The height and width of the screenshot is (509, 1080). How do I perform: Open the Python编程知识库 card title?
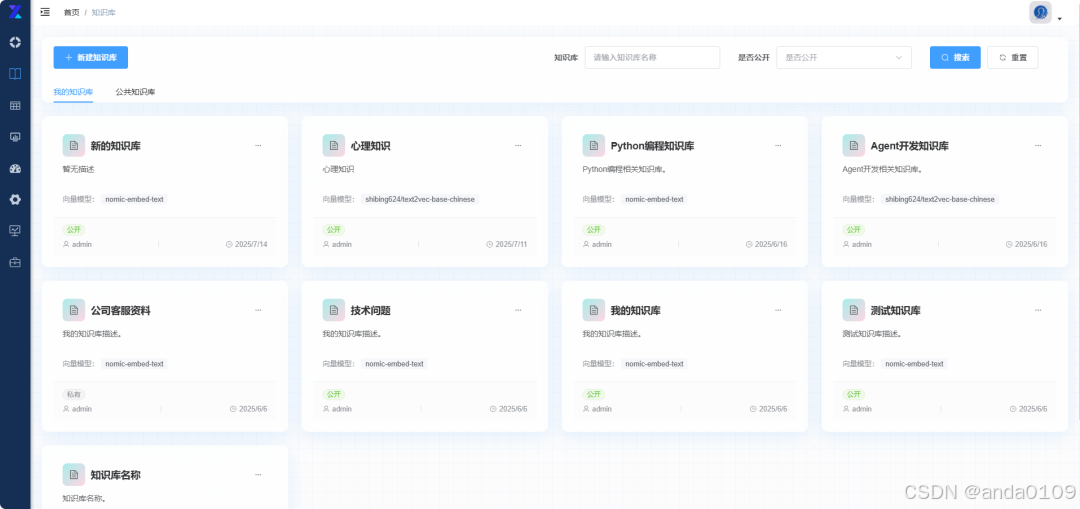[652, 146]
